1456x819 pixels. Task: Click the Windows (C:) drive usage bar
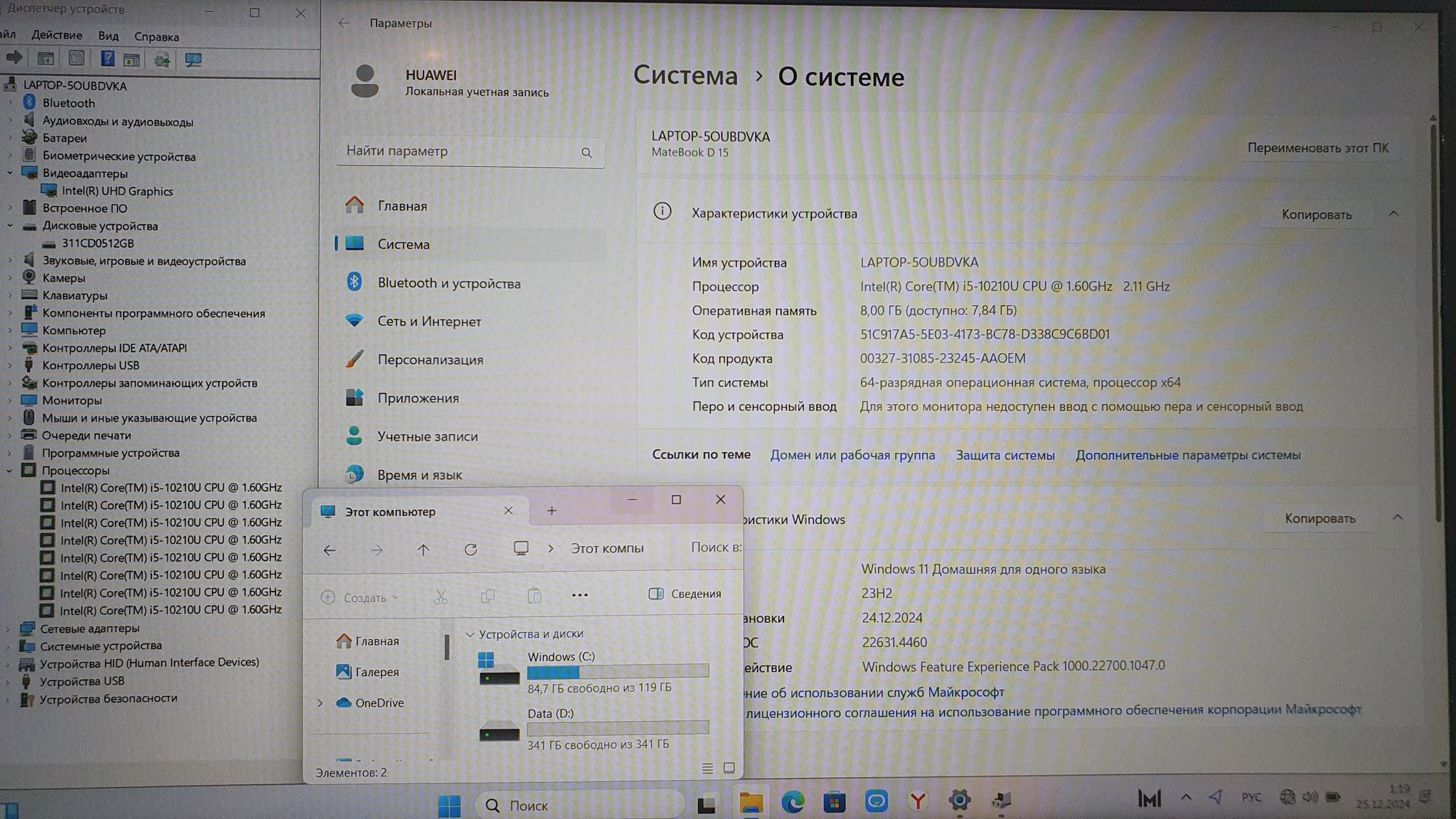(617, 672)
